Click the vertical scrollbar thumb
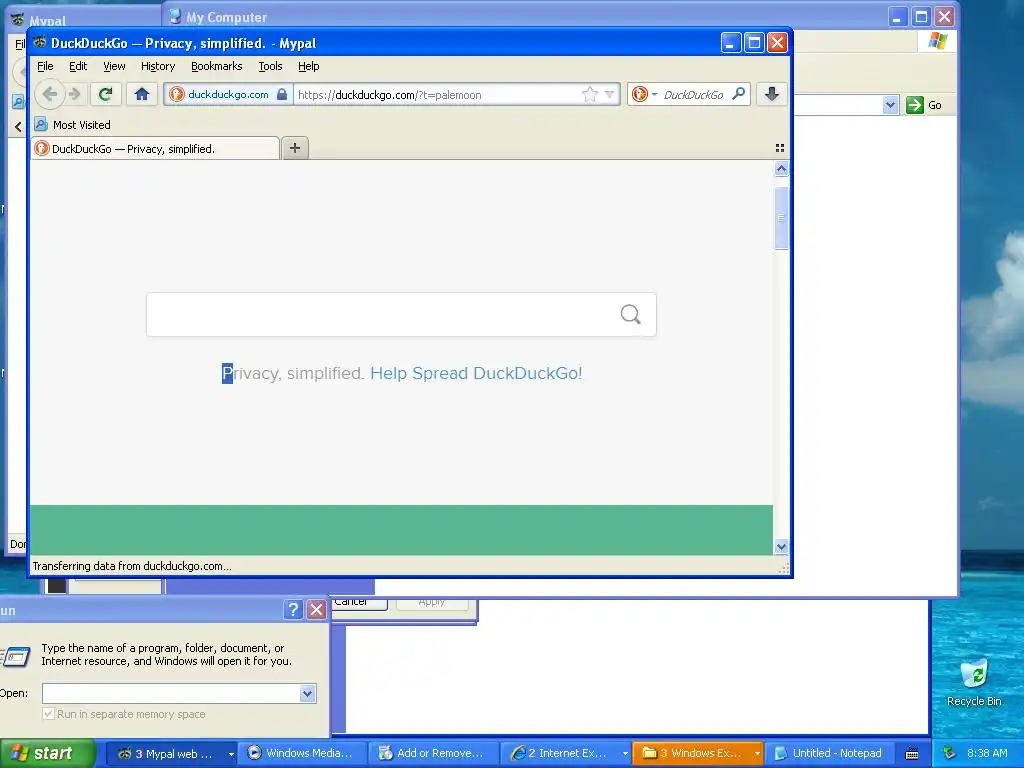Image resolution: width=1024 pixels, height=768 pixels. click(x=781, y=218)
